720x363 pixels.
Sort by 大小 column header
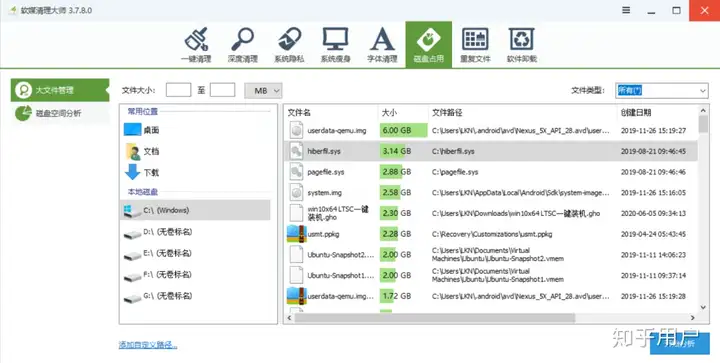[x=403, y=112]
